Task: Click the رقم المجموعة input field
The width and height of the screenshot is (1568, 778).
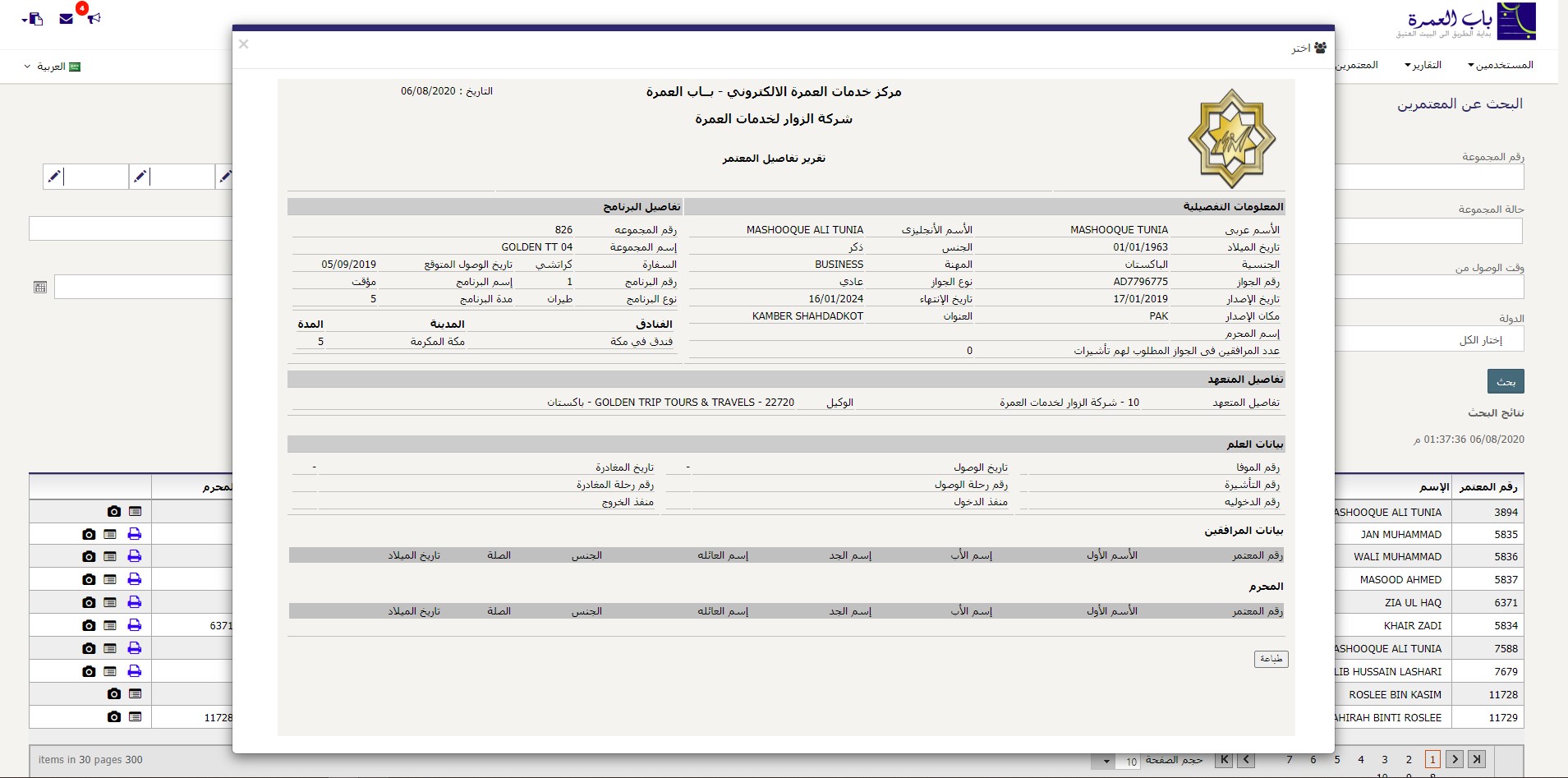Action: point(1429,177)
